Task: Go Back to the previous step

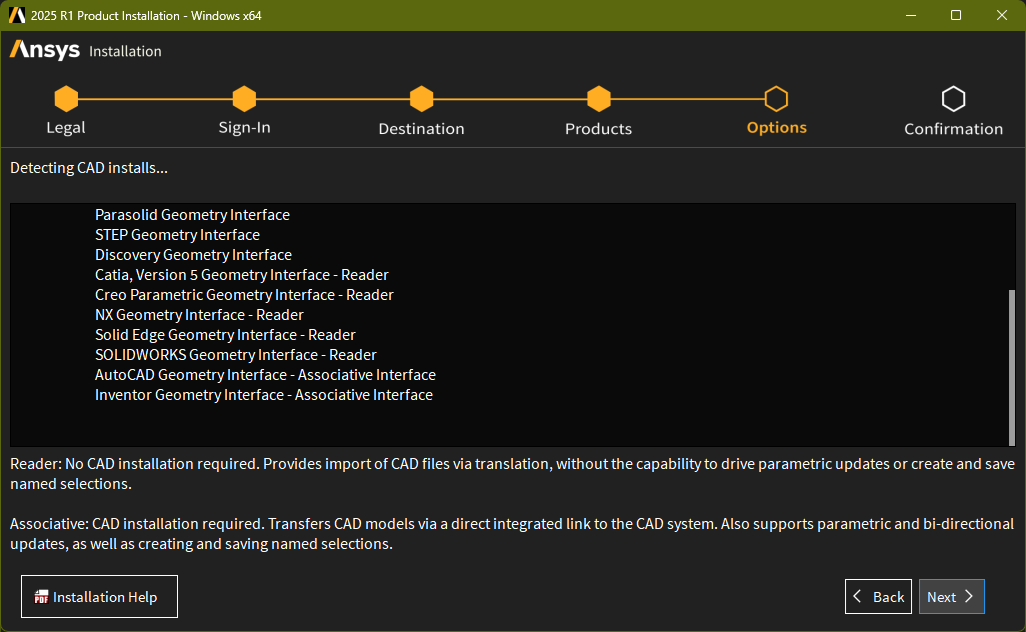Action: [878, 597]
